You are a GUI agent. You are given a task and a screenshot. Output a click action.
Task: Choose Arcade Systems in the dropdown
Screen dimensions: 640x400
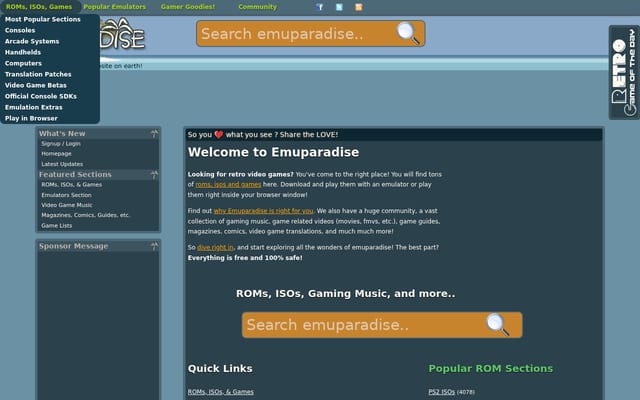tap(32, 41)
